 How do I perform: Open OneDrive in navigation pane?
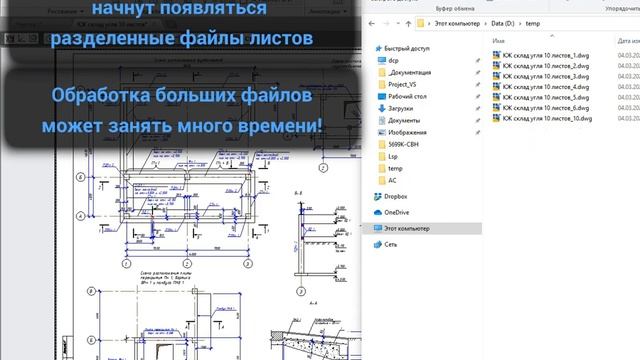pyautogui.click(x=396, y=213)
